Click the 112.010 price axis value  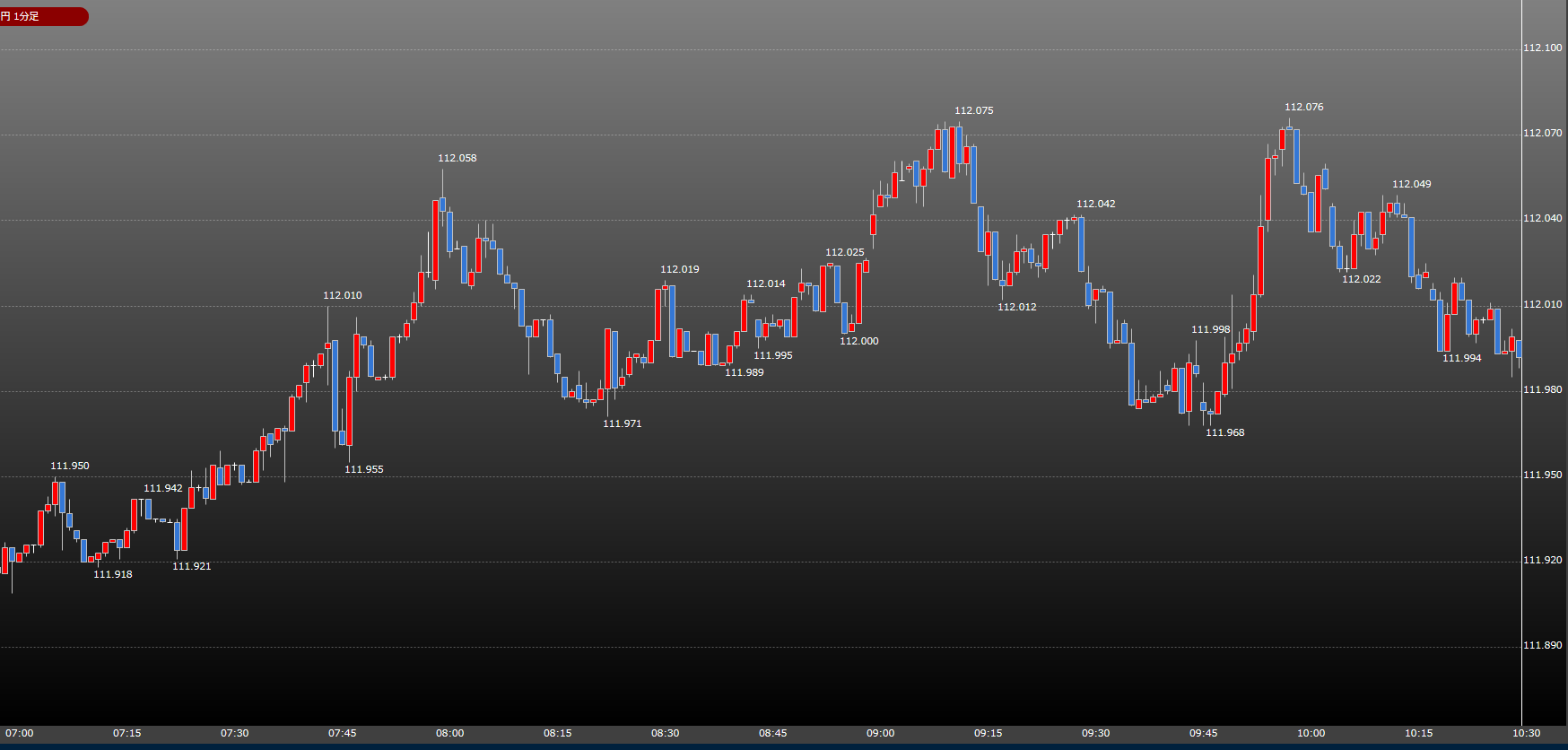click(x=1543, y=304)
